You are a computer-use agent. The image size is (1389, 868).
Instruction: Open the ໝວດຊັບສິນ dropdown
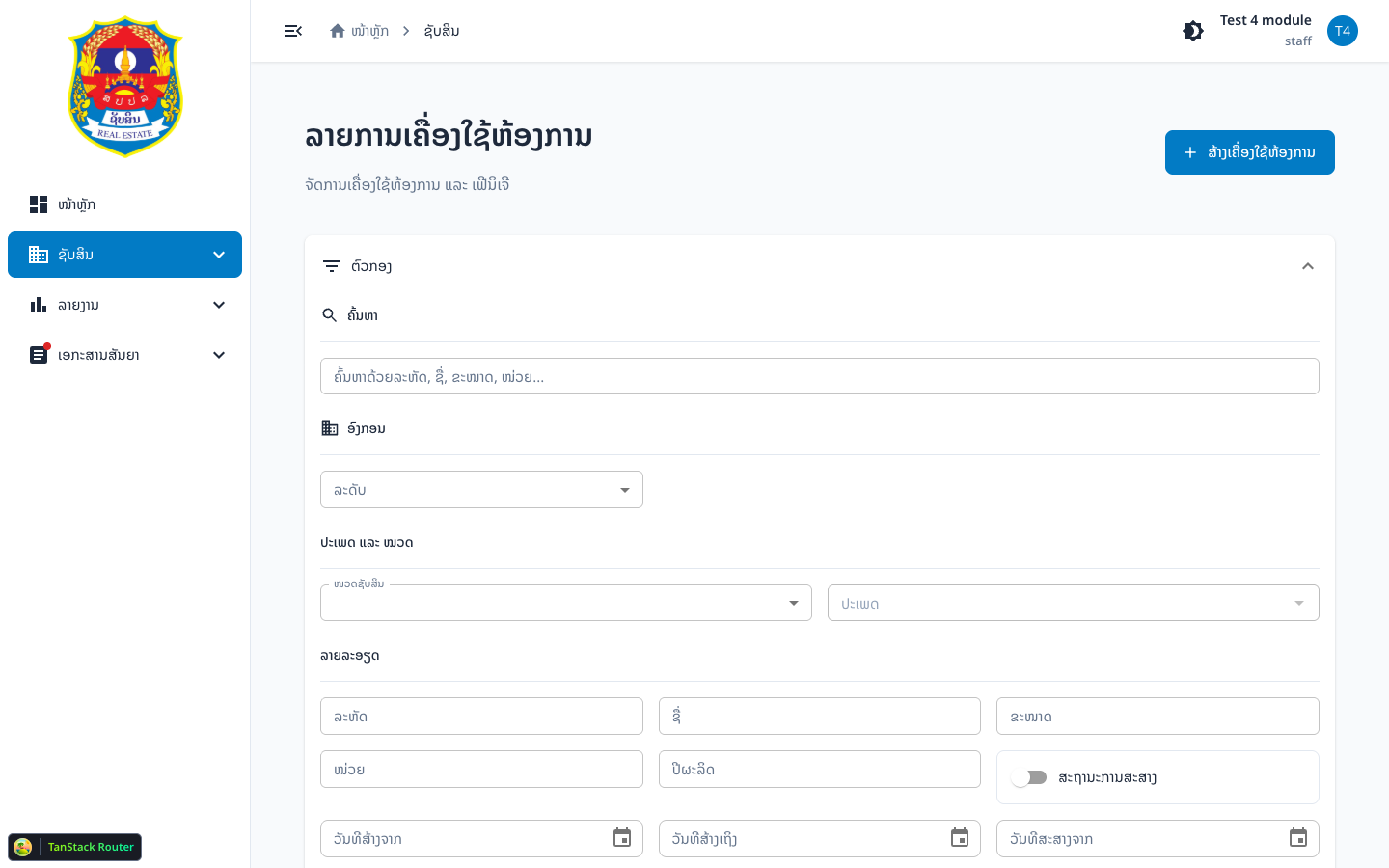click(566, 603)
